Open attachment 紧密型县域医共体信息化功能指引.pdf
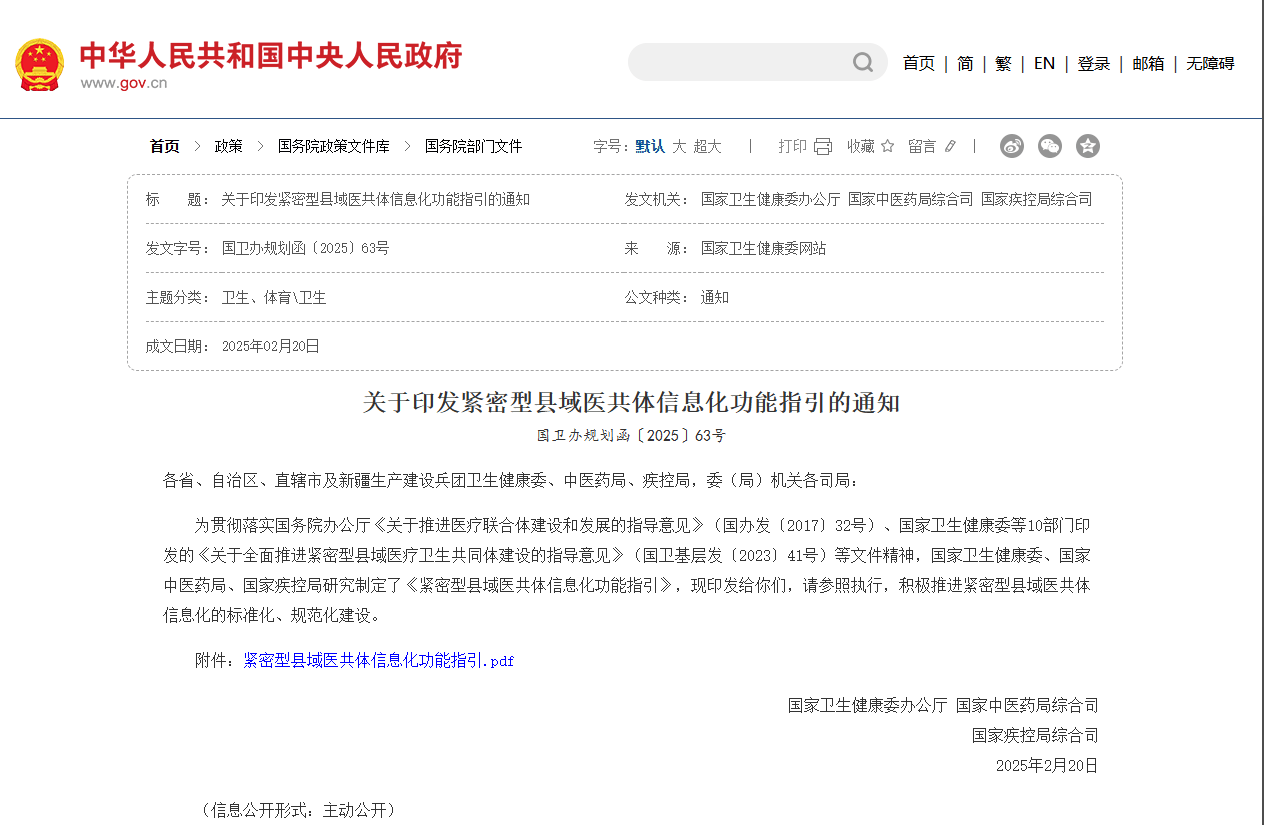The width and height of the screenshot is (1264, 825). 379,661
